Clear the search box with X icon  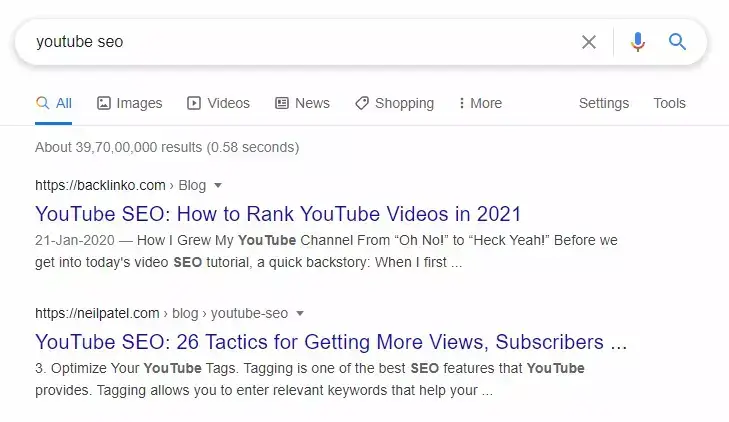tap(589, 42)
